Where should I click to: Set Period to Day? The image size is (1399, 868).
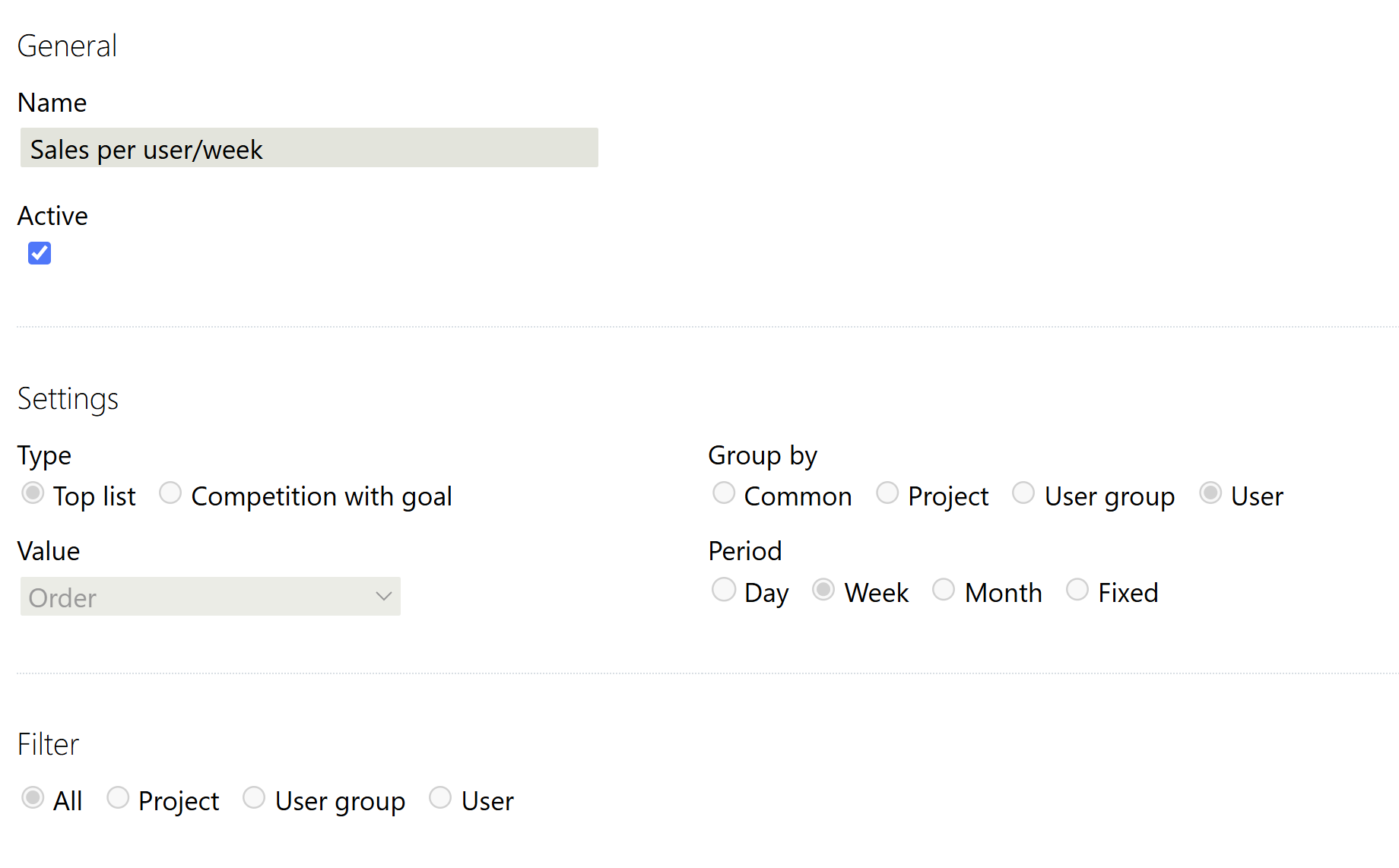pyautogui.click(x=724, y=590)
